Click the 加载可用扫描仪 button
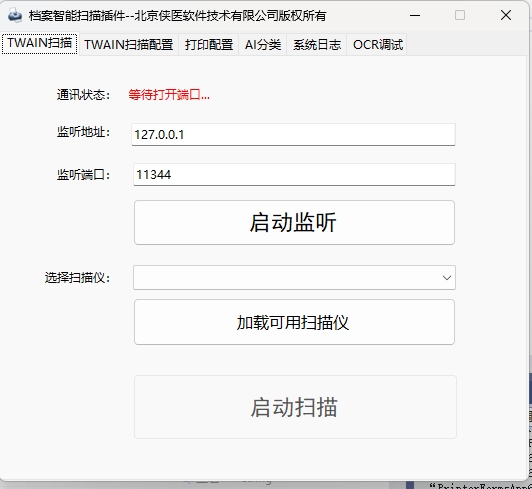 [294, 322]
